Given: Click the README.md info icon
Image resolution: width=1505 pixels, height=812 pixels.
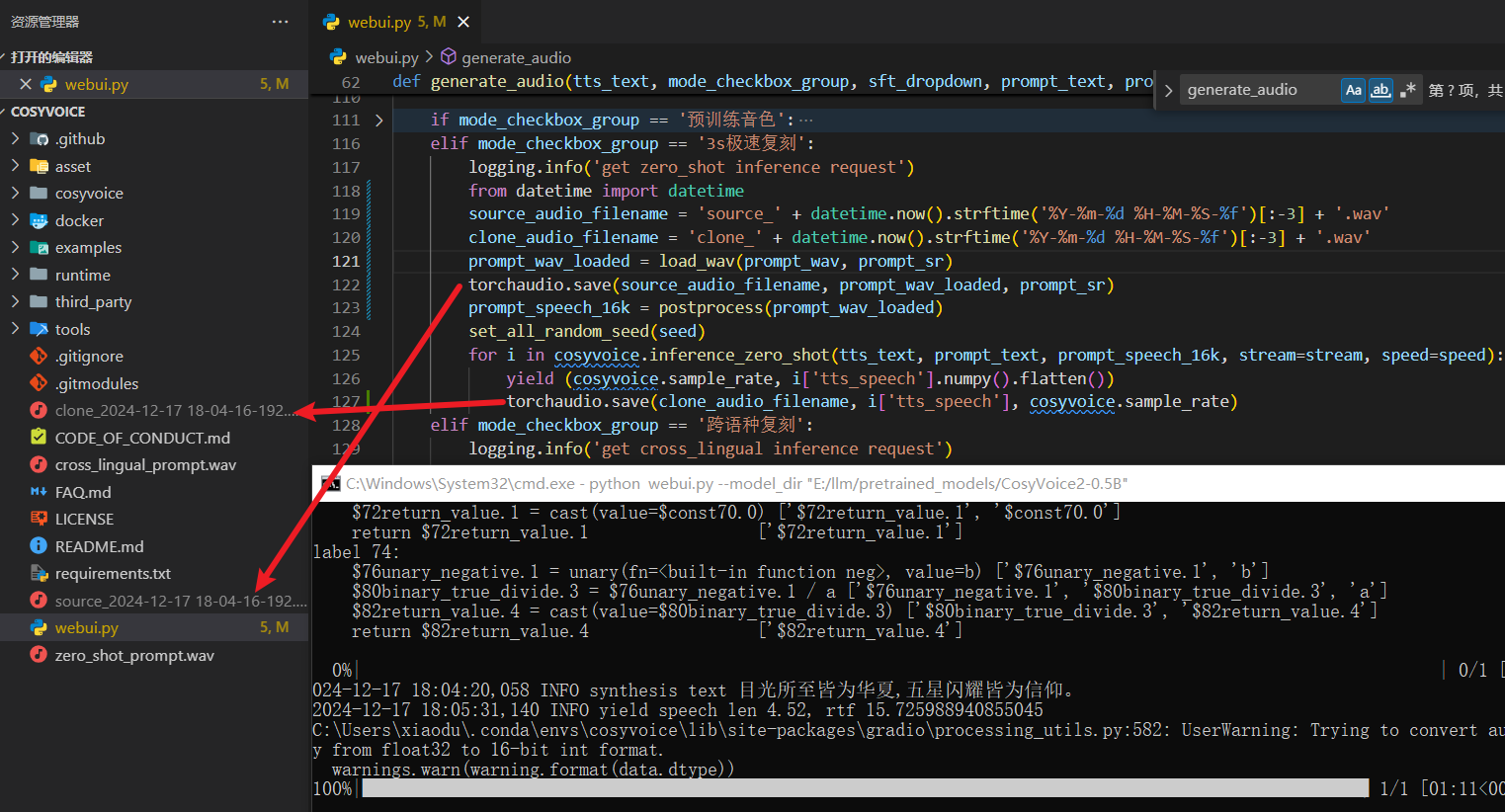Looking at the screenshot, I should pos(39,546).
